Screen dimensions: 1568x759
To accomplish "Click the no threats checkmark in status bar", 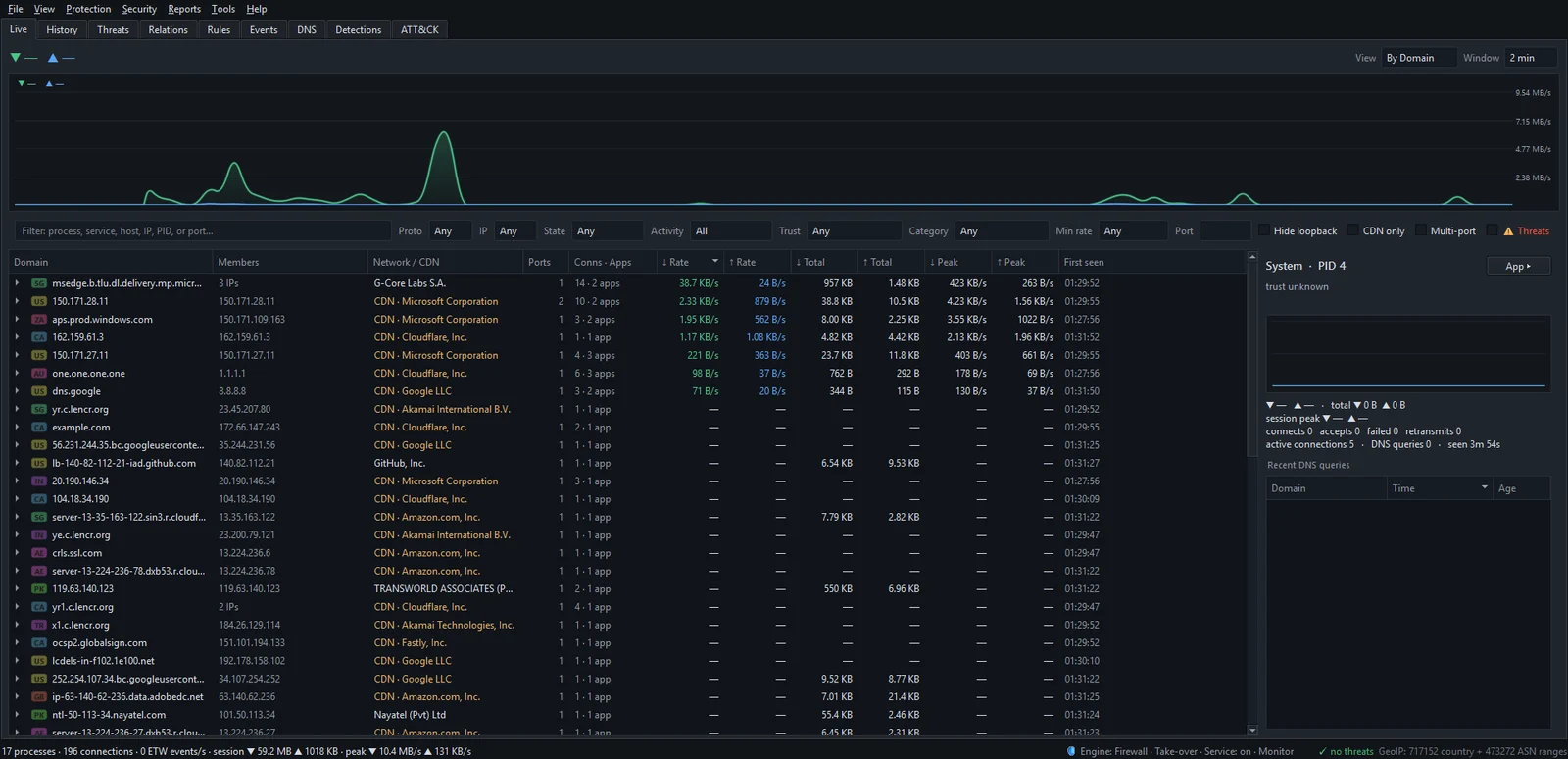I will point(1323,752).
